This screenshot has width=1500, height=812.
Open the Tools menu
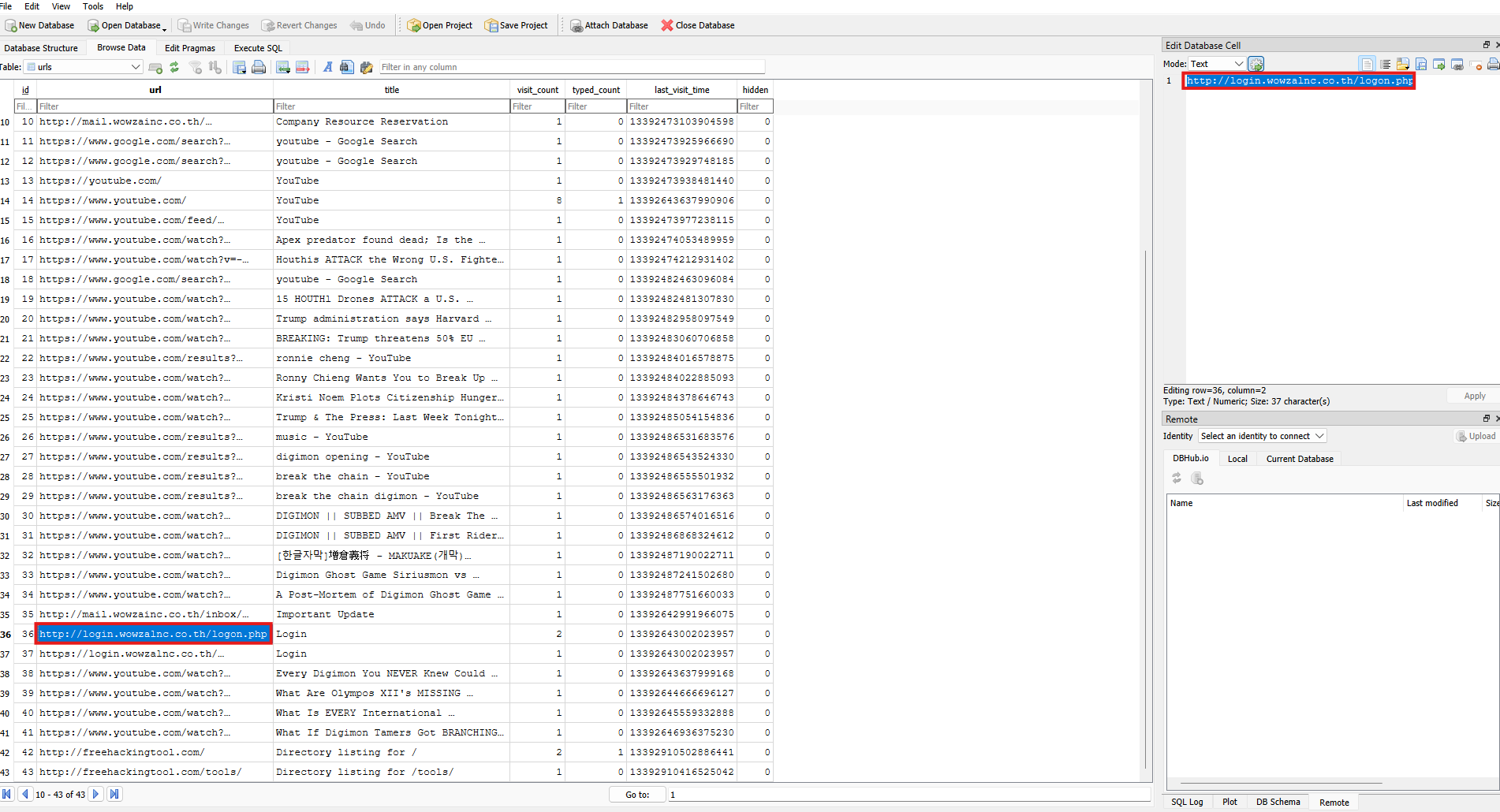coord(93,6)
